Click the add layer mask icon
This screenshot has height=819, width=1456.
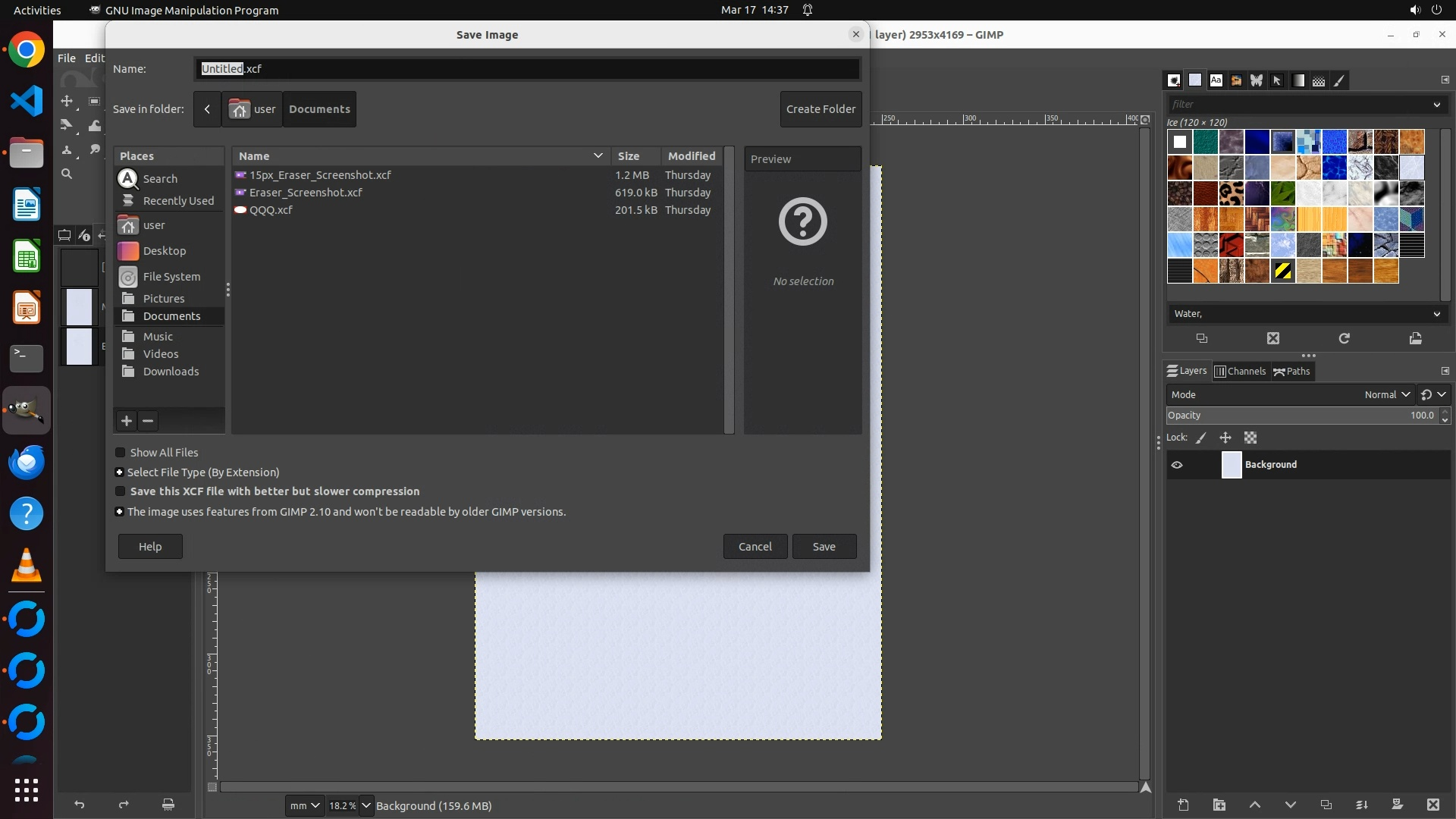(x=1397, y=805)
